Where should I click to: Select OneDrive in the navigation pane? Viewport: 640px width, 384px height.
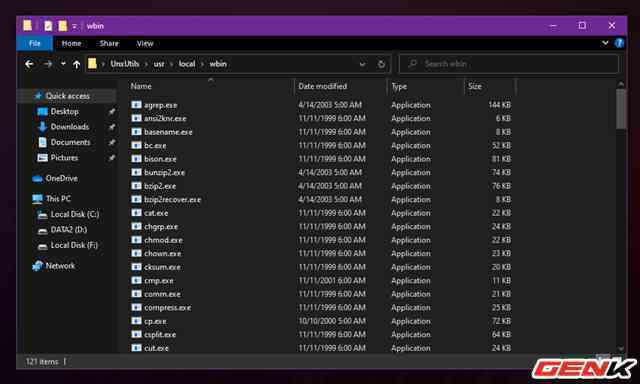61,178
